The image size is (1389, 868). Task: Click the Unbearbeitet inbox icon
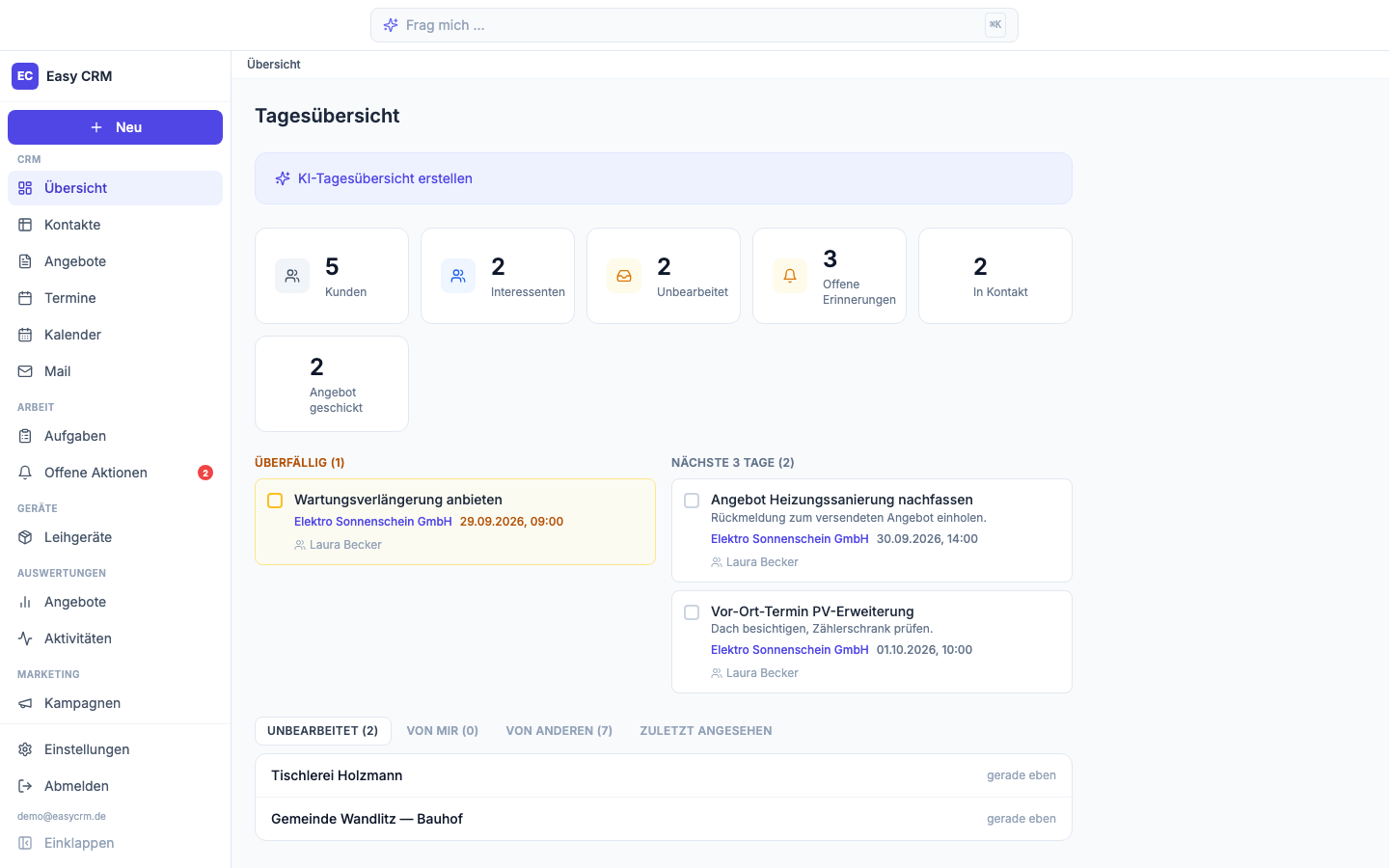(624, 276)
